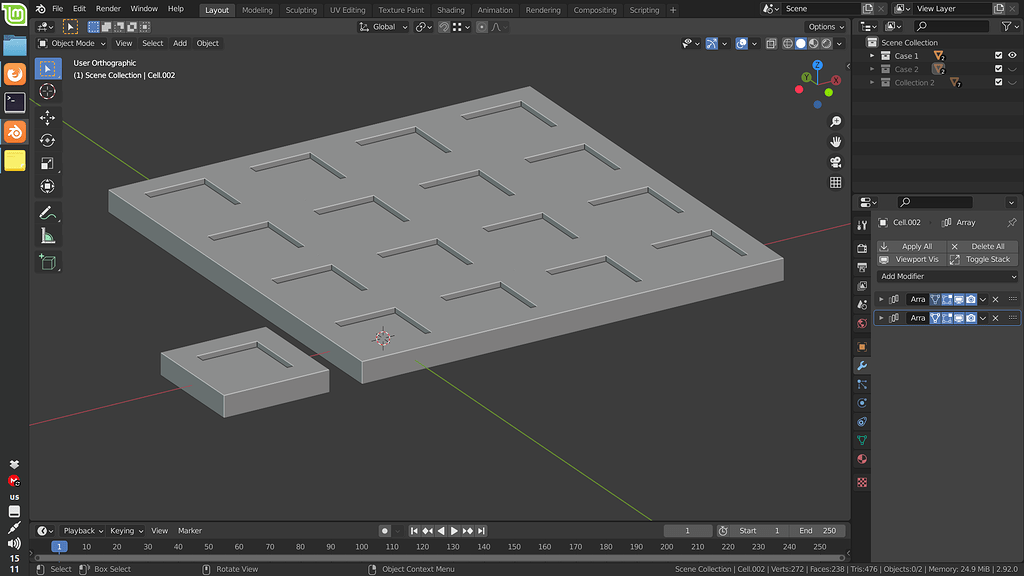Pin the Cell.002 properties context
This screenshot has width=1024, height=576.
click(1012, 223)
